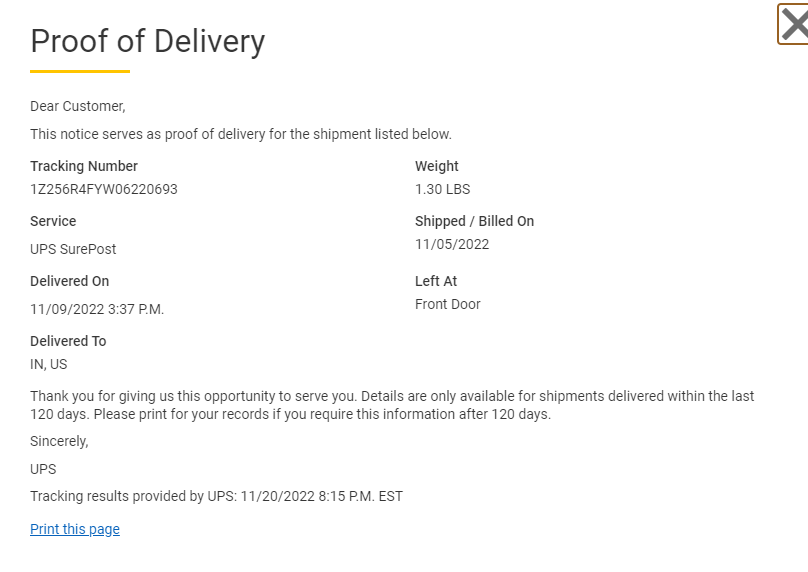This screenshot has width=808, height=572.
Task: Click the "Sincerely," closing text
Action: pyautogui.click(x=59, y=441)
